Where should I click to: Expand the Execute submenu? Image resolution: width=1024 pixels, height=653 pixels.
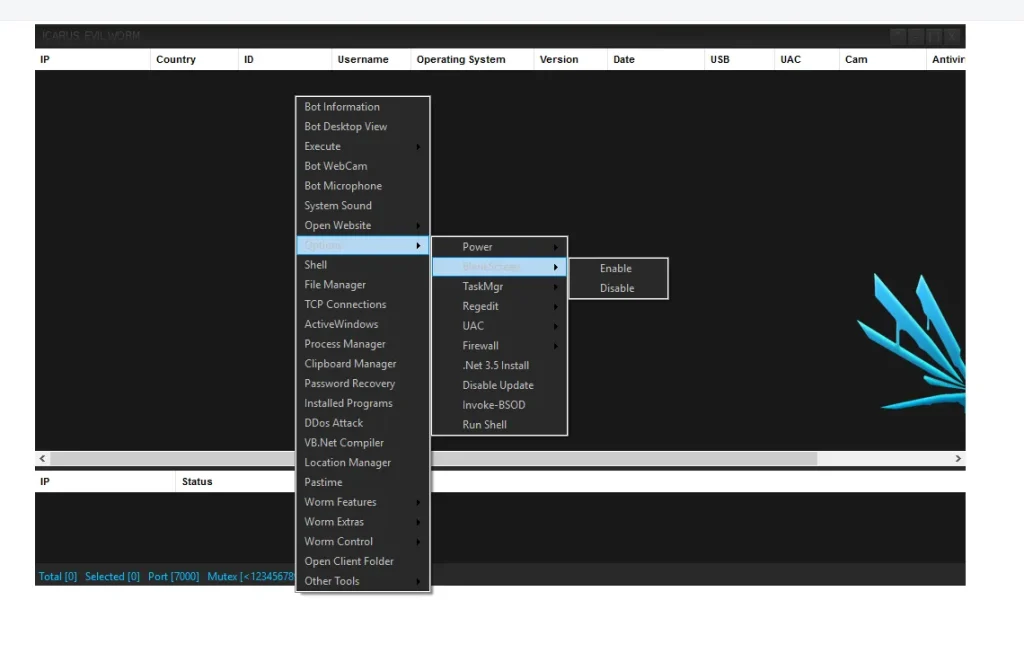[322, 146]
